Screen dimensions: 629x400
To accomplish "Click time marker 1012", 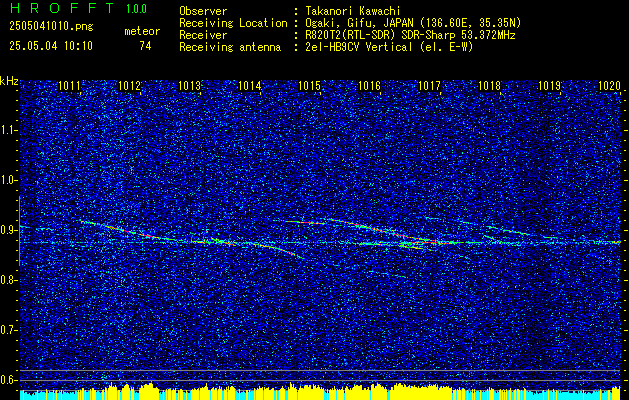I will click(129, 85).
